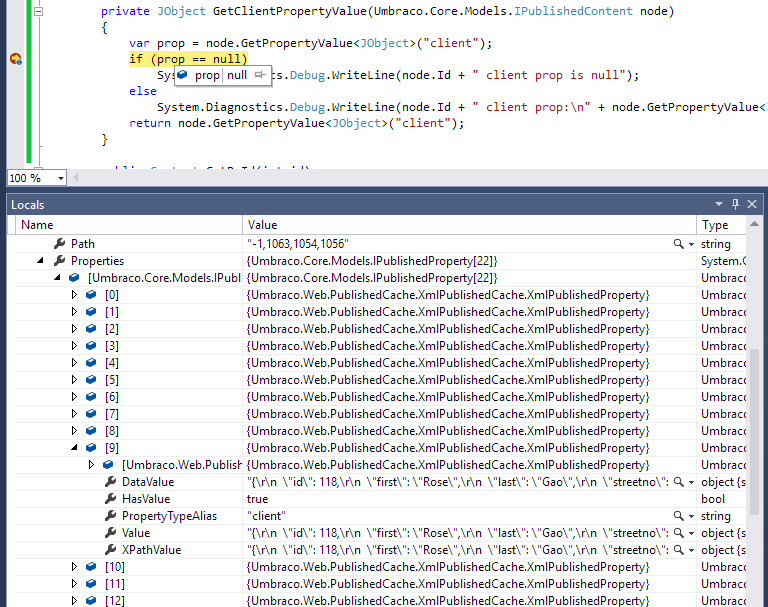The image size is (768, 607).
Task: Select the wrench icon beside XPathValue
Action: point(111,550)
